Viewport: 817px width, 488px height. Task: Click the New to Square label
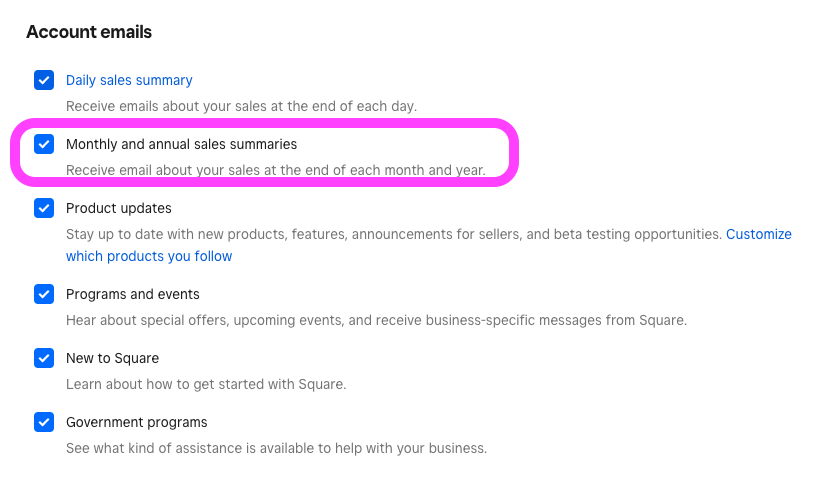pyautogui.click(x=112, y=358)
